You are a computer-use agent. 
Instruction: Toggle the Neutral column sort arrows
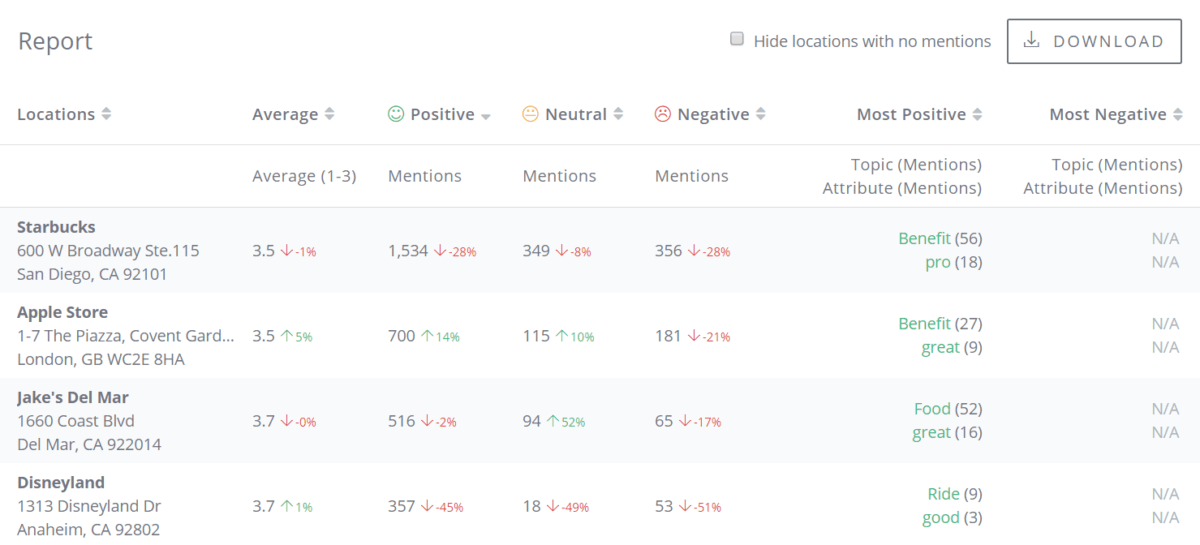[618, 114]
